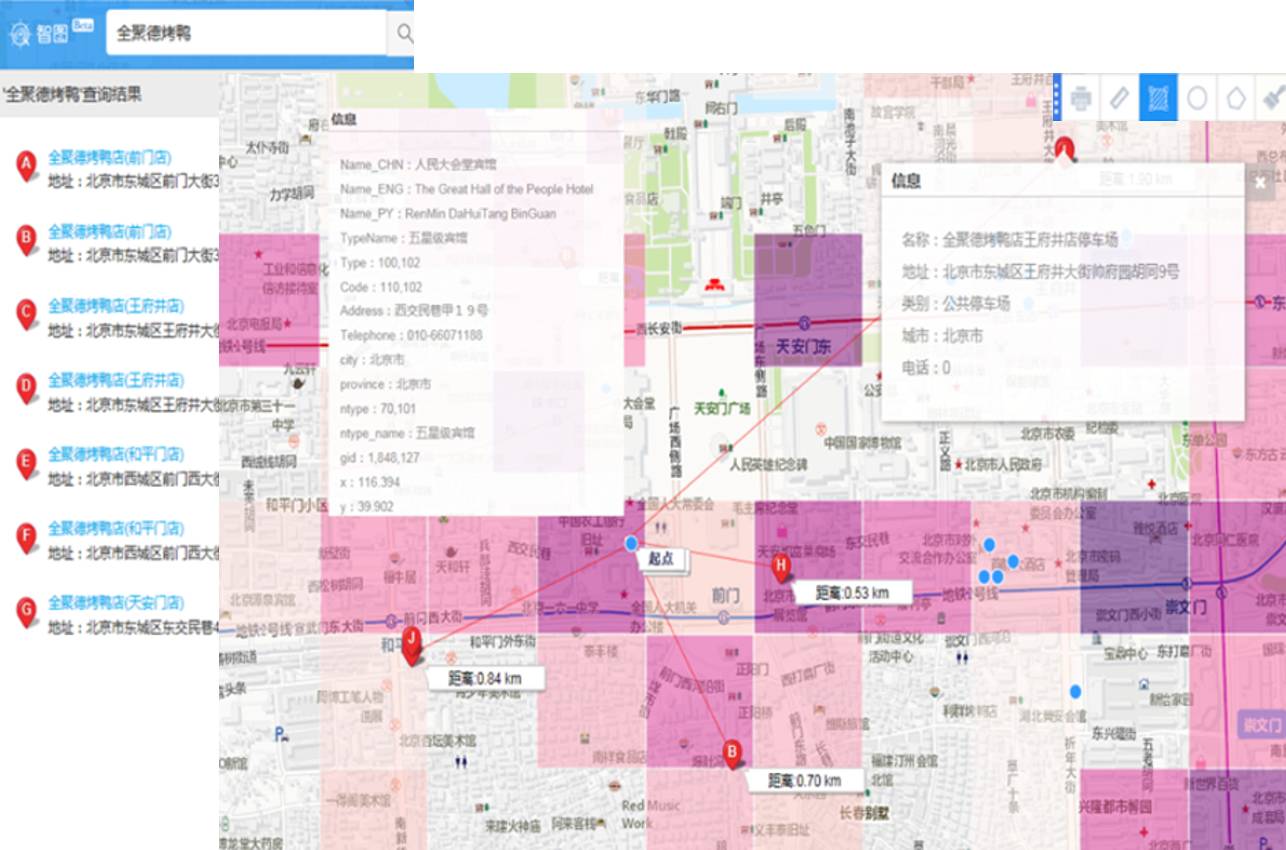Click the 天安门东 subway station label
The image size is (1286, 850).
pos(804,347)
